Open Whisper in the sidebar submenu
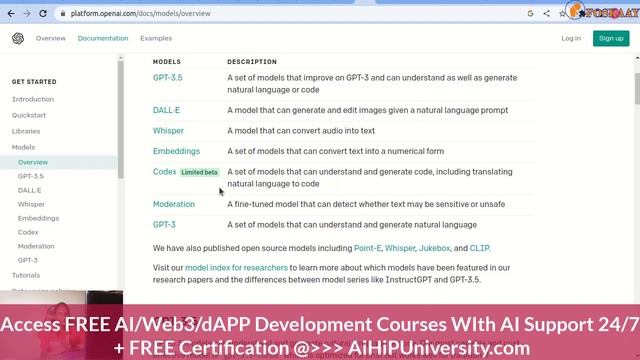This screenshot has height=360, width=640. pyautogui.click(x=31, y=204)
